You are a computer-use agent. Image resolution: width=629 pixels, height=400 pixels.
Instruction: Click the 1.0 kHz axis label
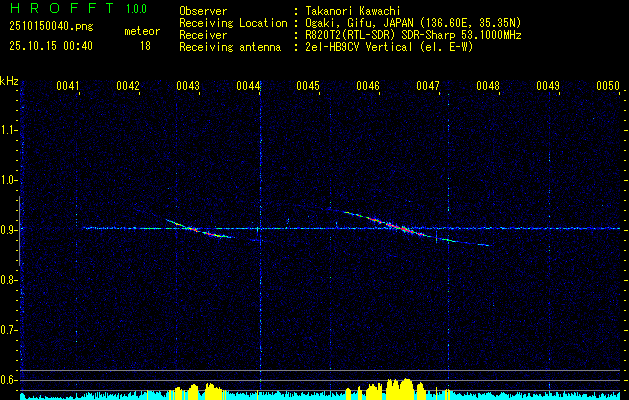9,180
